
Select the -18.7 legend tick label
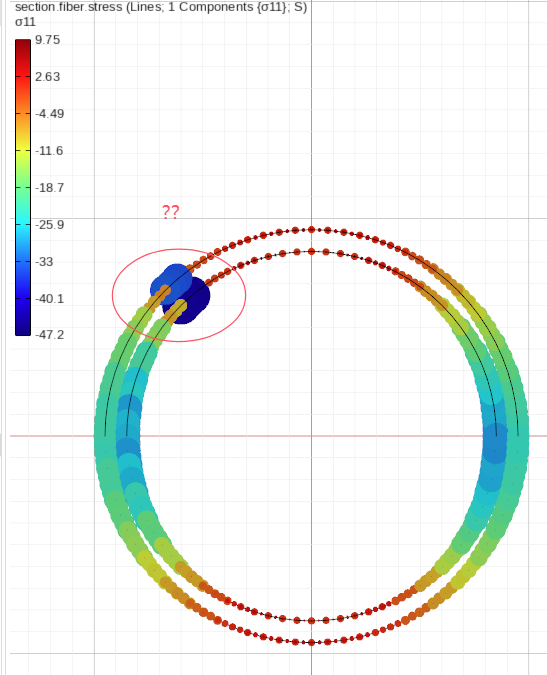(x=49, y=188)
